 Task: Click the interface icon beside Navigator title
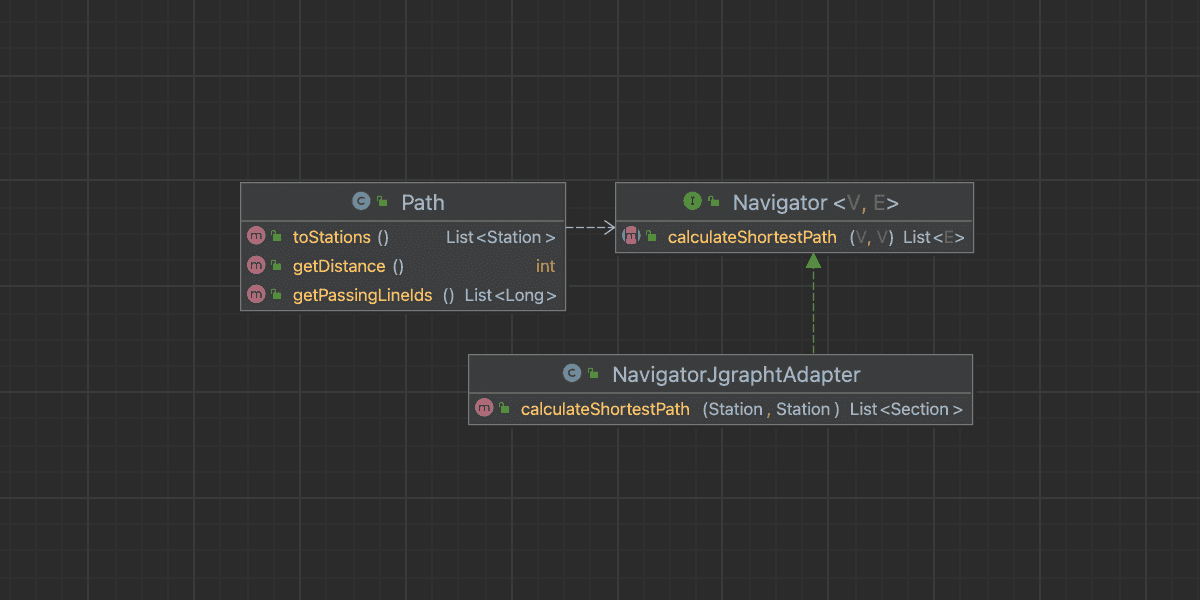pyautogui.click(x=692, y=202)
